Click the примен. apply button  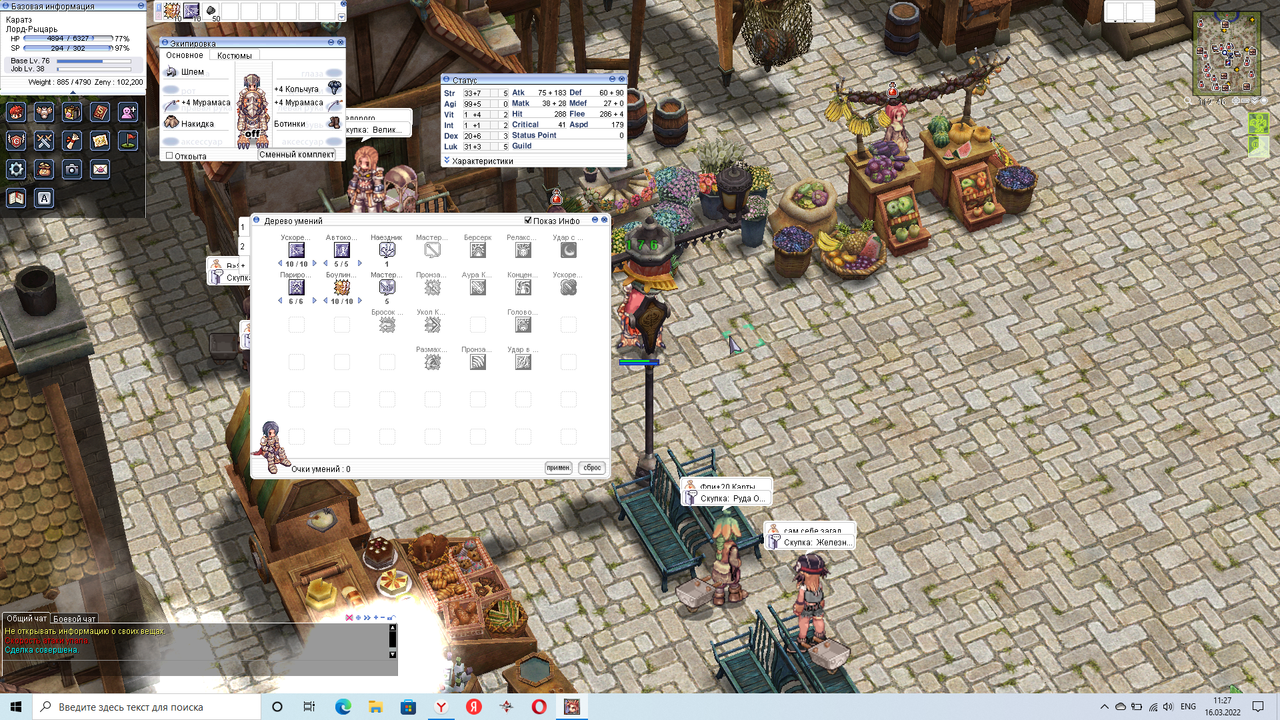click(558, 468)
